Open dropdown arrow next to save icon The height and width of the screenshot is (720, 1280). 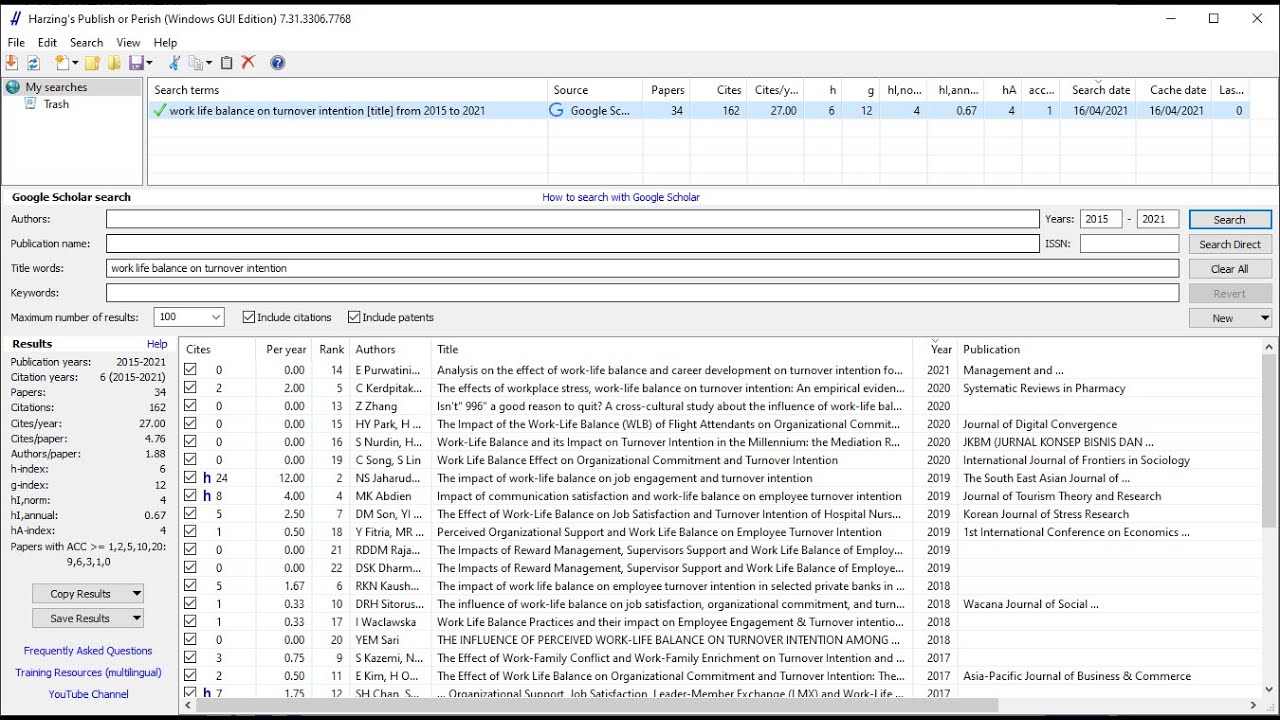(149, 63)
